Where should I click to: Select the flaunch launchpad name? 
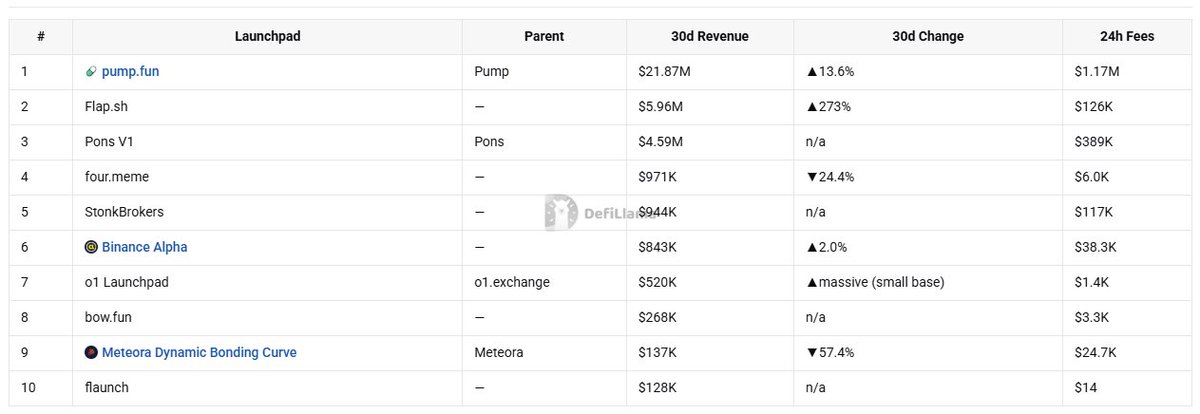click(x=107, y=387)
